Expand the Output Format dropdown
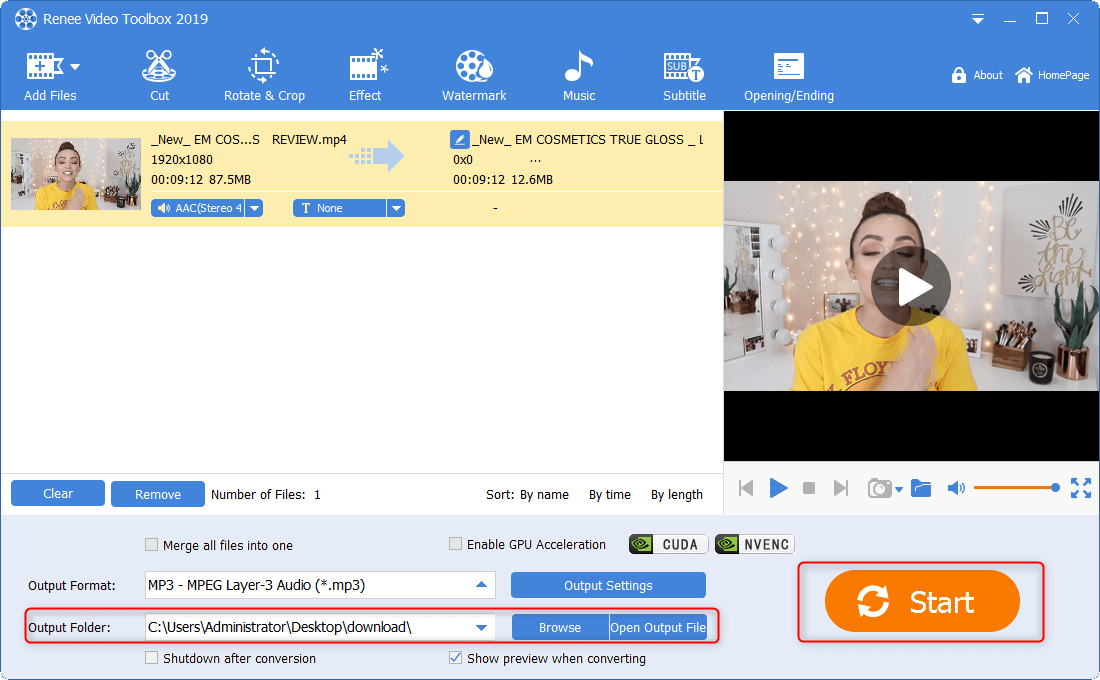This screenshot has width=1100, height=680. [x=482, y=585]
